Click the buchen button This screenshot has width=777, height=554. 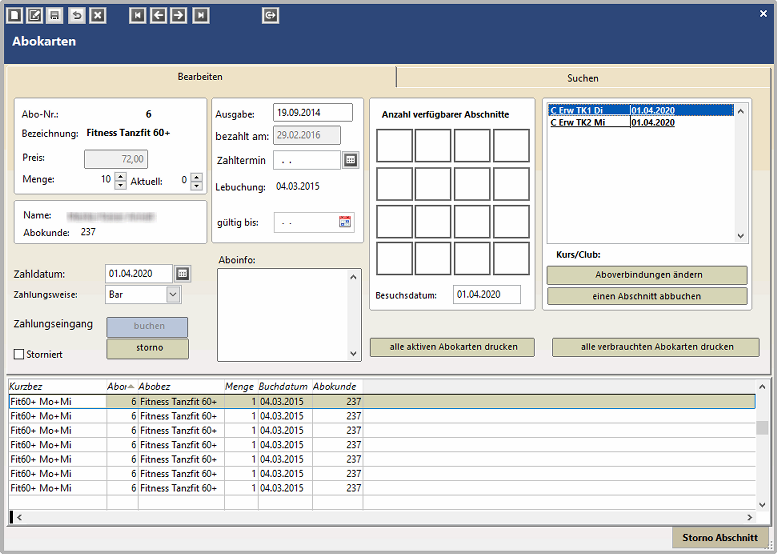click(147, 327)
